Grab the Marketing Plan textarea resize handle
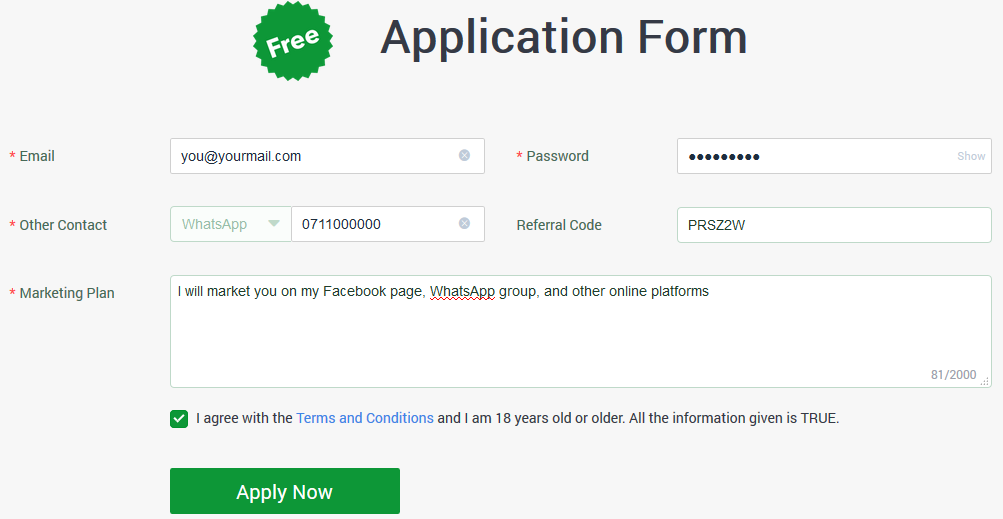This screenshot has width=1003, height=519. pyautogui.click(x=984, y=381)
